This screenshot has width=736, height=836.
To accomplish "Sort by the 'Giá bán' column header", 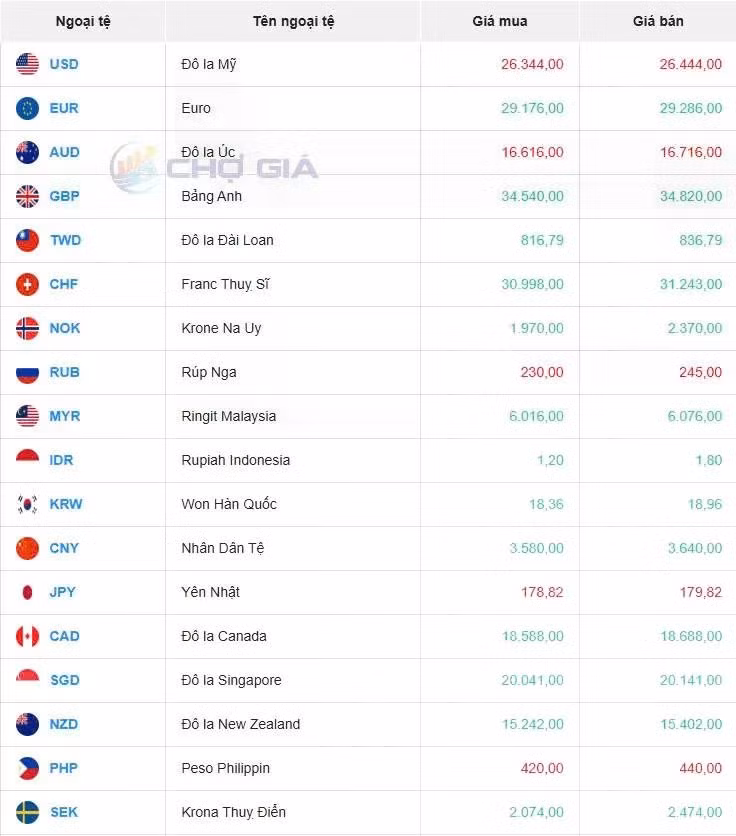I will pos(658,21).
